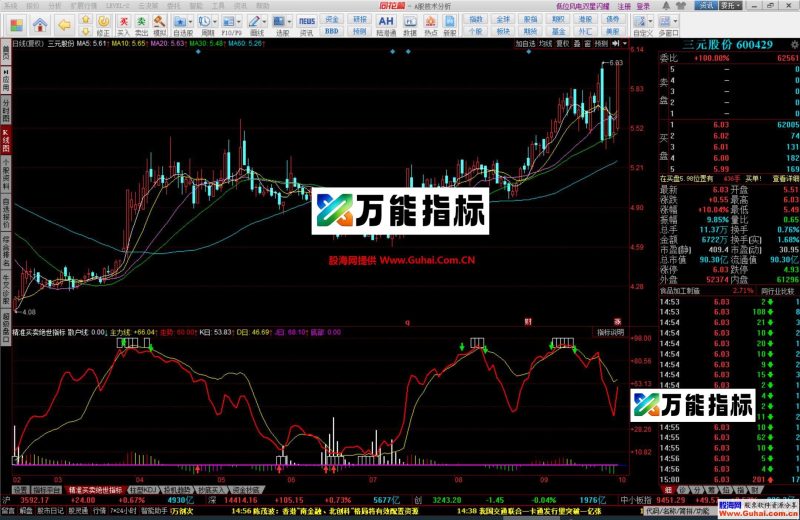Expand the 画线 drawing dropdown arrow
Viewport: 800px width, 520px height.
[264, 22]
